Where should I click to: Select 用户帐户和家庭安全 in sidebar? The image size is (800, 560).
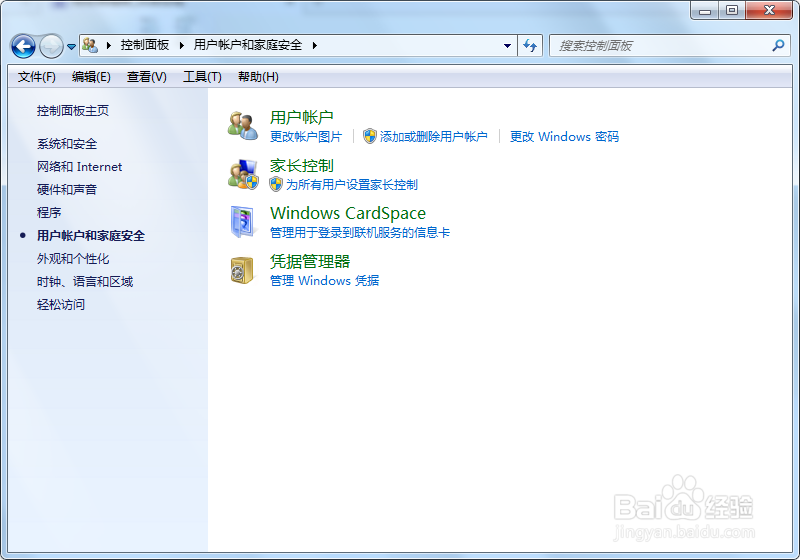coord(91,236)
